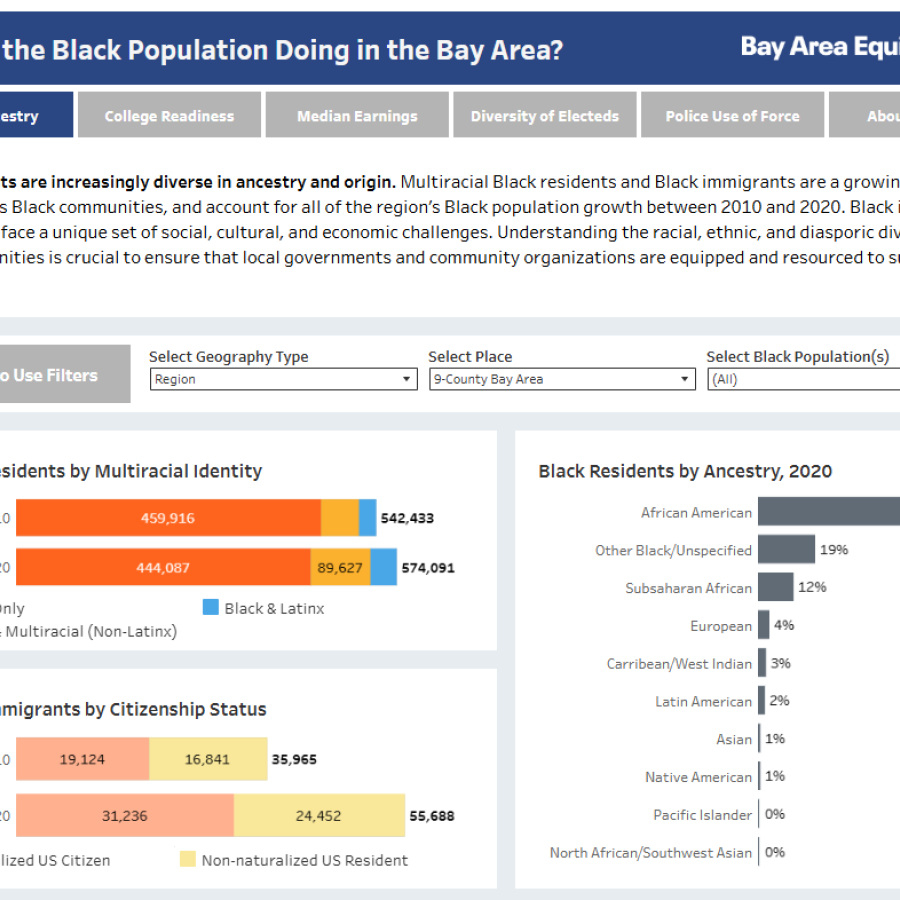This screenshot has height=900, width=900.
Task: Click the 24,452 non-naturalized bar segment
Action: [319, 816]
